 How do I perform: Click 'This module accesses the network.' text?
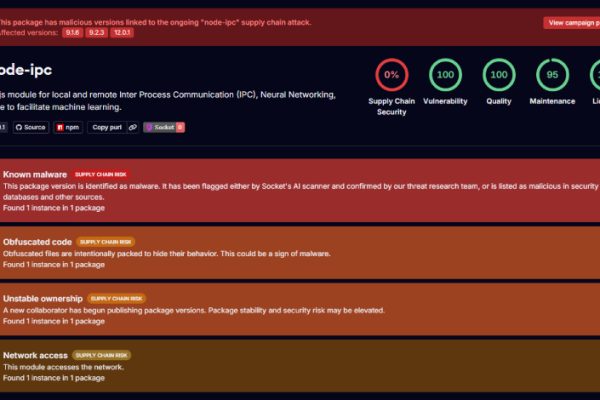(x=64, y=367)
